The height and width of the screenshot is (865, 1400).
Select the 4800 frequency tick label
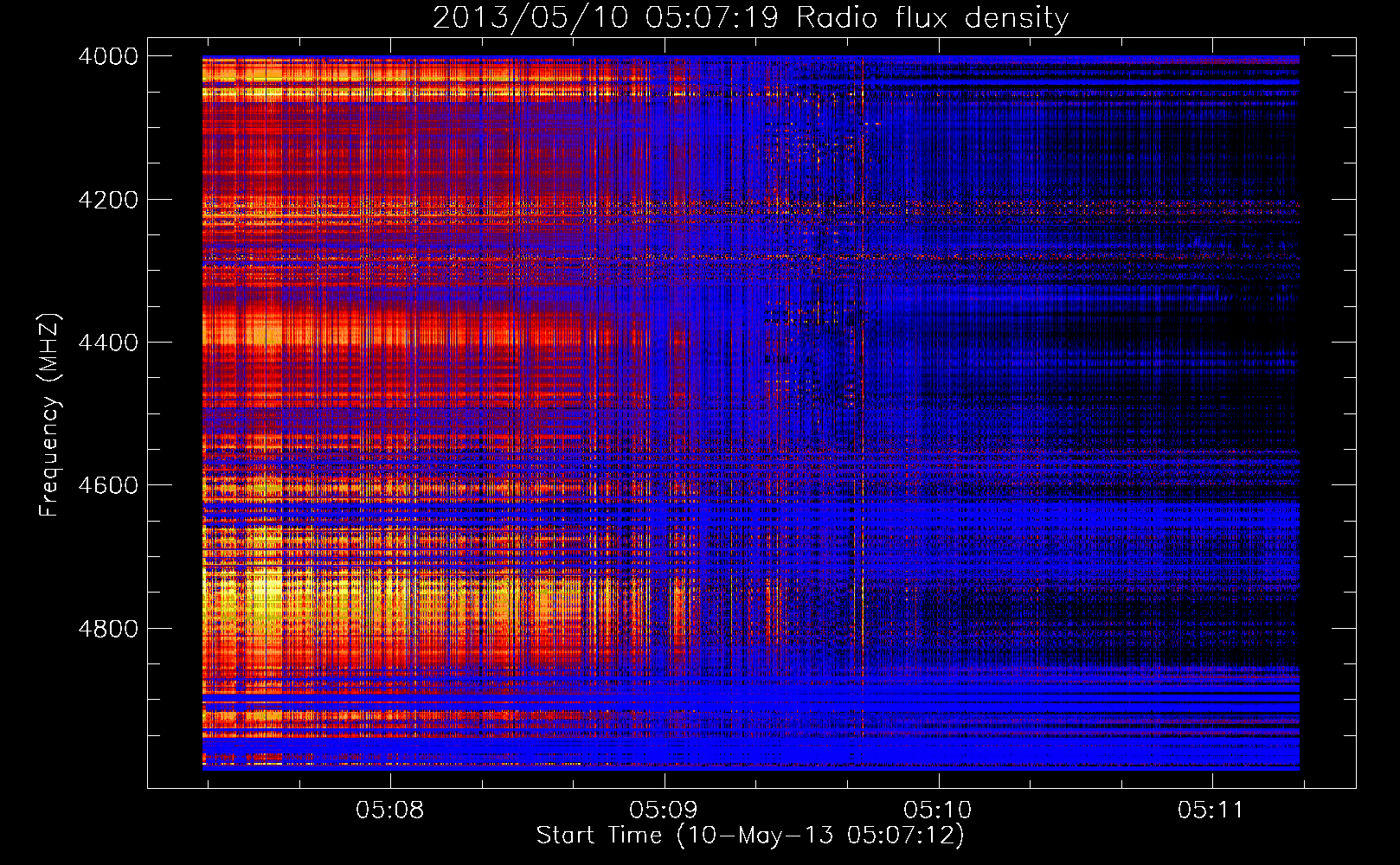108,629
